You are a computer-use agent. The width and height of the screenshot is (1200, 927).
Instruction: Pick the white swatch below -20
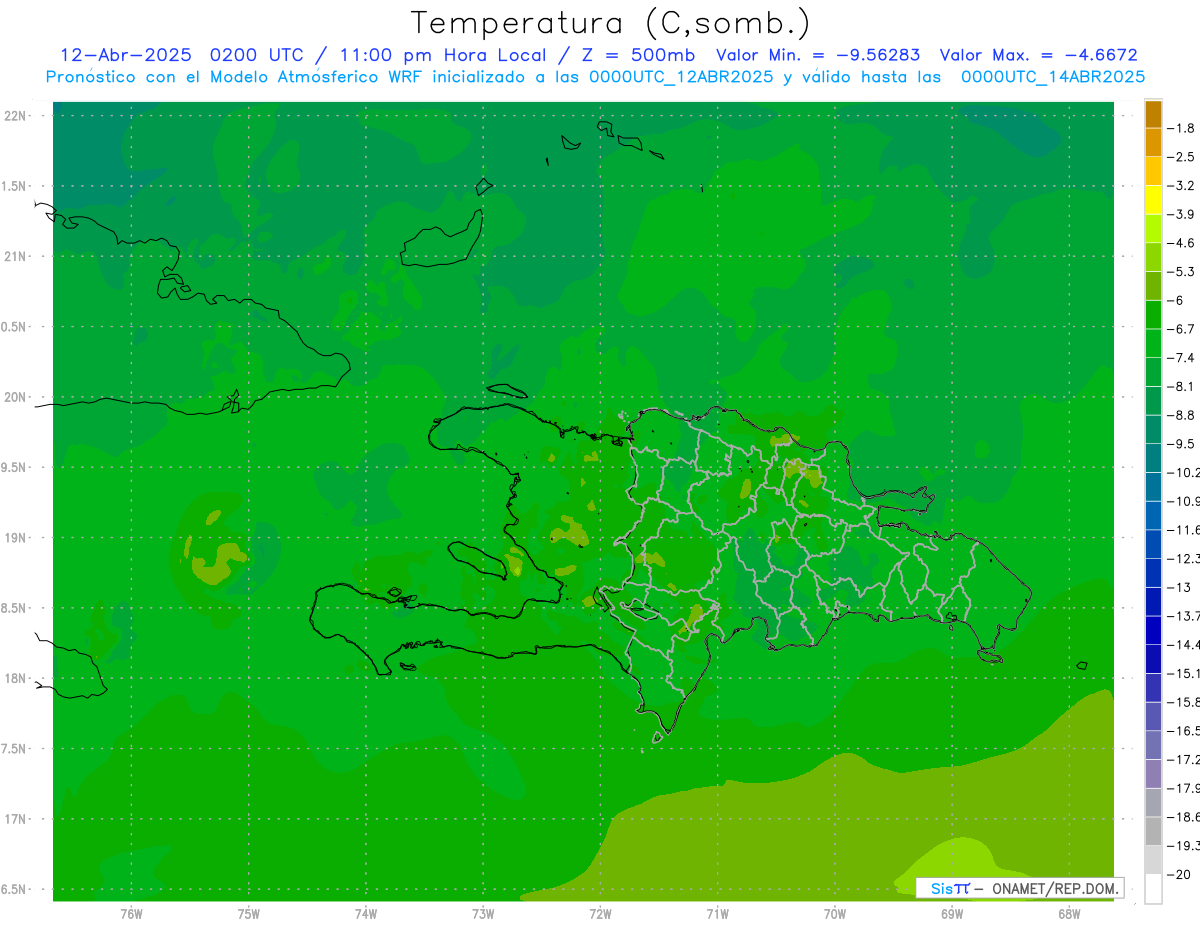1153,888
